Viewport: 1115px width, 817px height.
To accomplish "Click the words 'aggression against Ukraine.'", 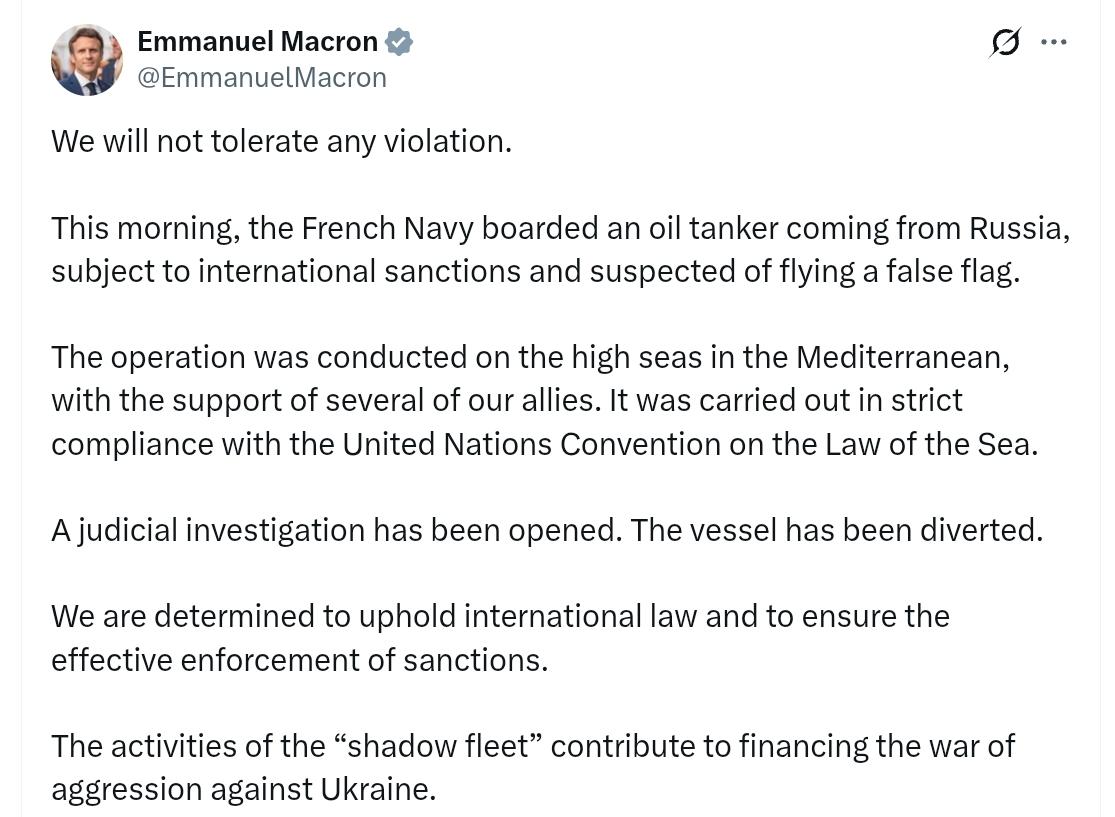I will tap(243, 789).
